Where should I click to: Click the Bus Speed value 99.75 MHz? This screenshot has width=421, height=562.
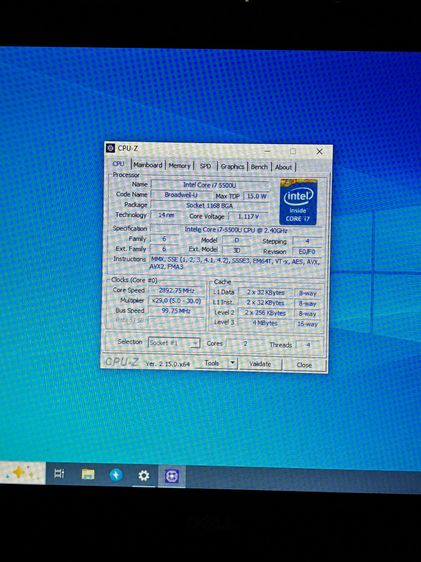pyautogui.click(x=176, y=311)
